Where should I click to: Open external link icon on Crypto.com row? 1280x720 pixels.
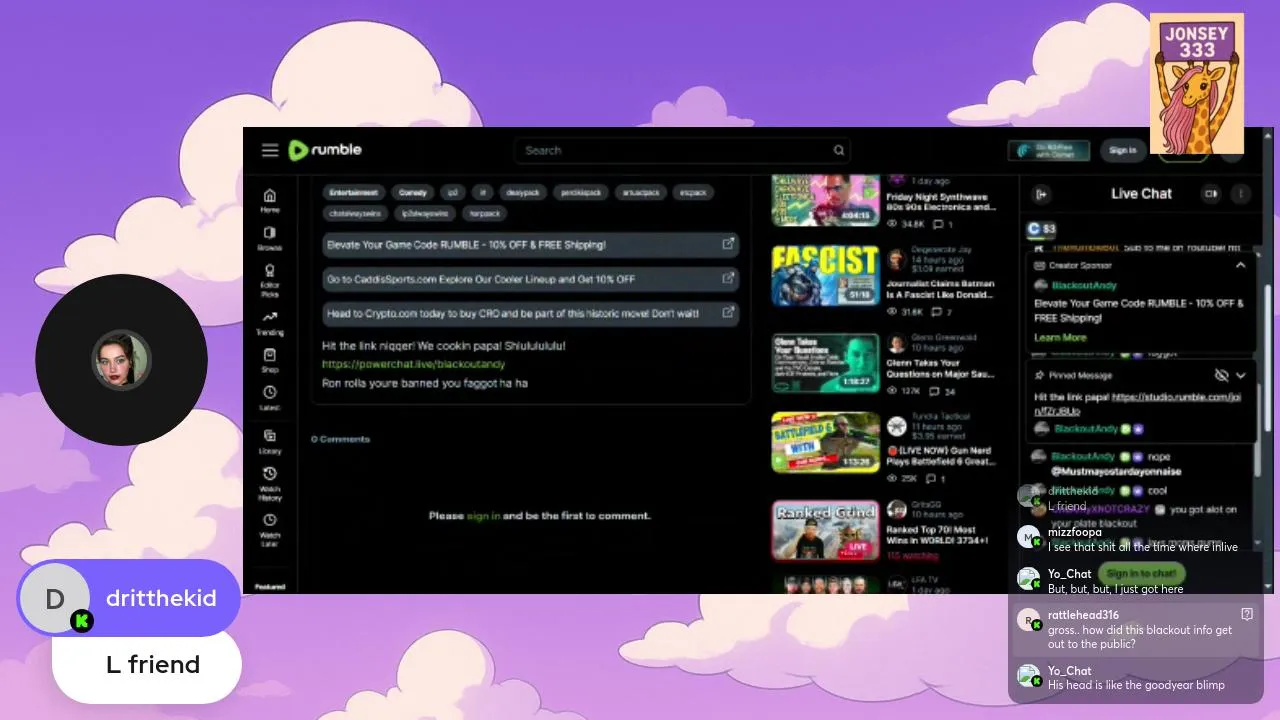pyautogui.click(x=728, y=312)
